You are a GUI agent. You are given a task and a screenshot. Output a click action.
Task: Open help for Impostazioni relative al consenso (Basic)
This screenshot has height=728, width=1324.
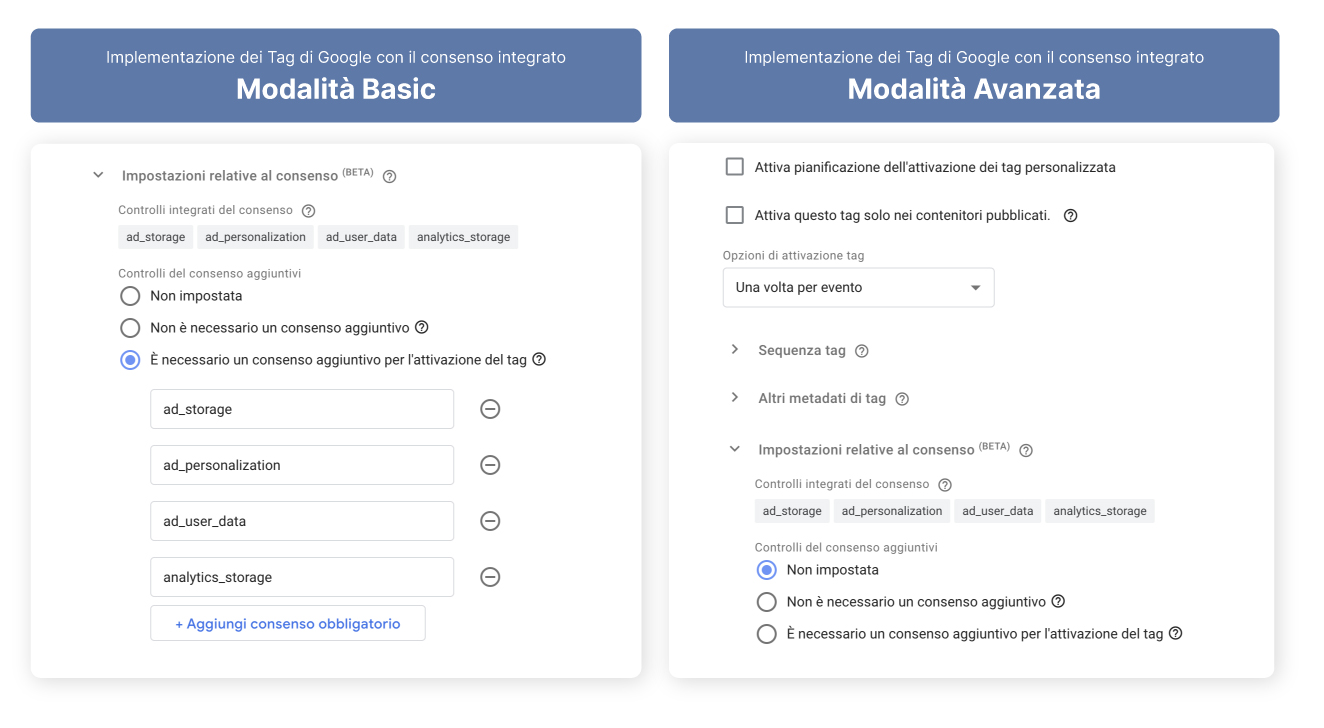[389, 175]
